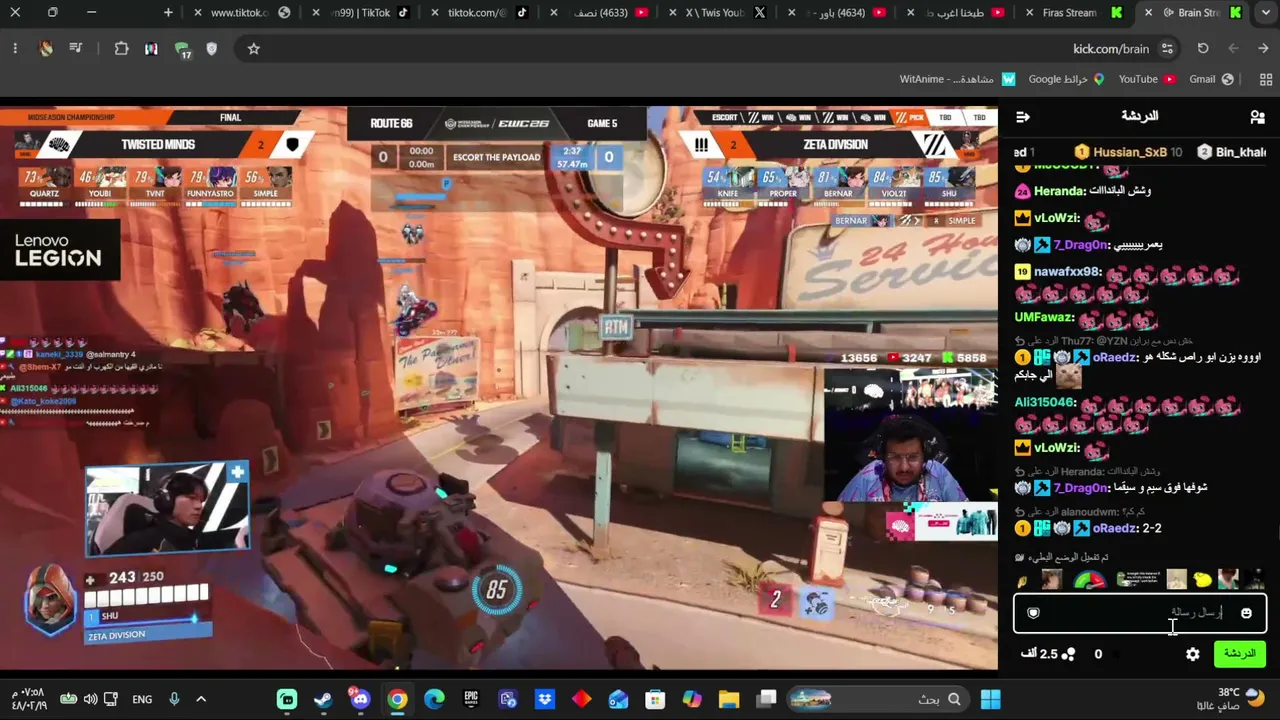Open Microsoft Edge from the taskbar
The height and width of the screenshot is (720, 1280).
point(434,699)
